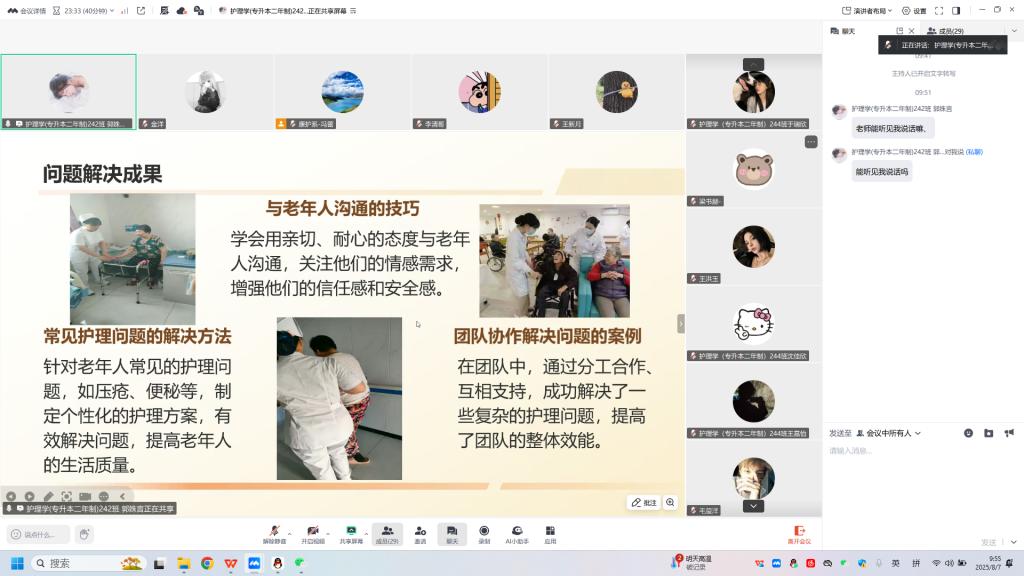Image resolution: width=1024 pixels, height=576 pixels.
Task: Toggle the chat toolbar button
Action: [x=451, y=534]
